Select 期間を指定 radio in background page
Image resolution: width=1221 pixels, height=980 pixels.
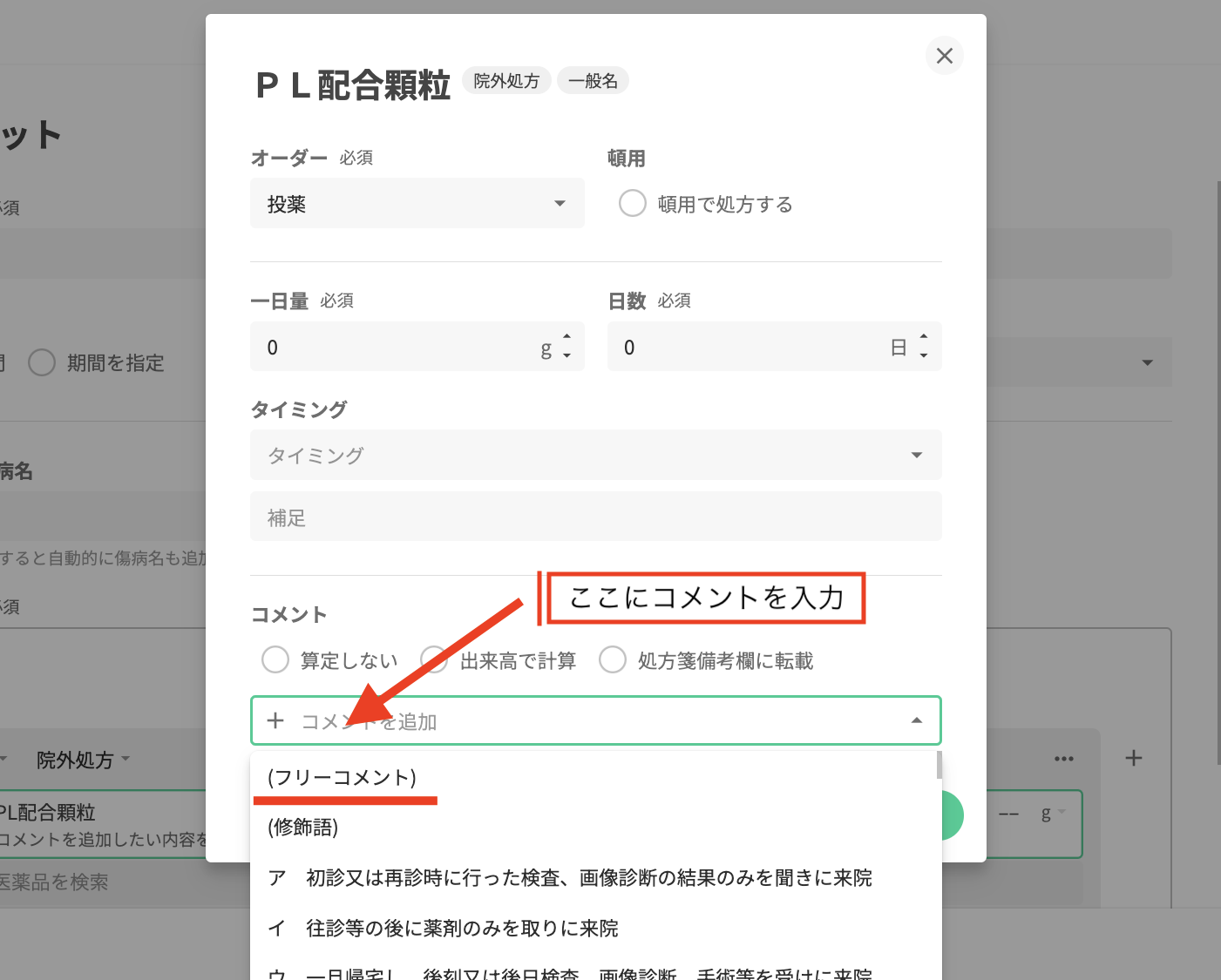pyautogui.click(x=42, y=362)
